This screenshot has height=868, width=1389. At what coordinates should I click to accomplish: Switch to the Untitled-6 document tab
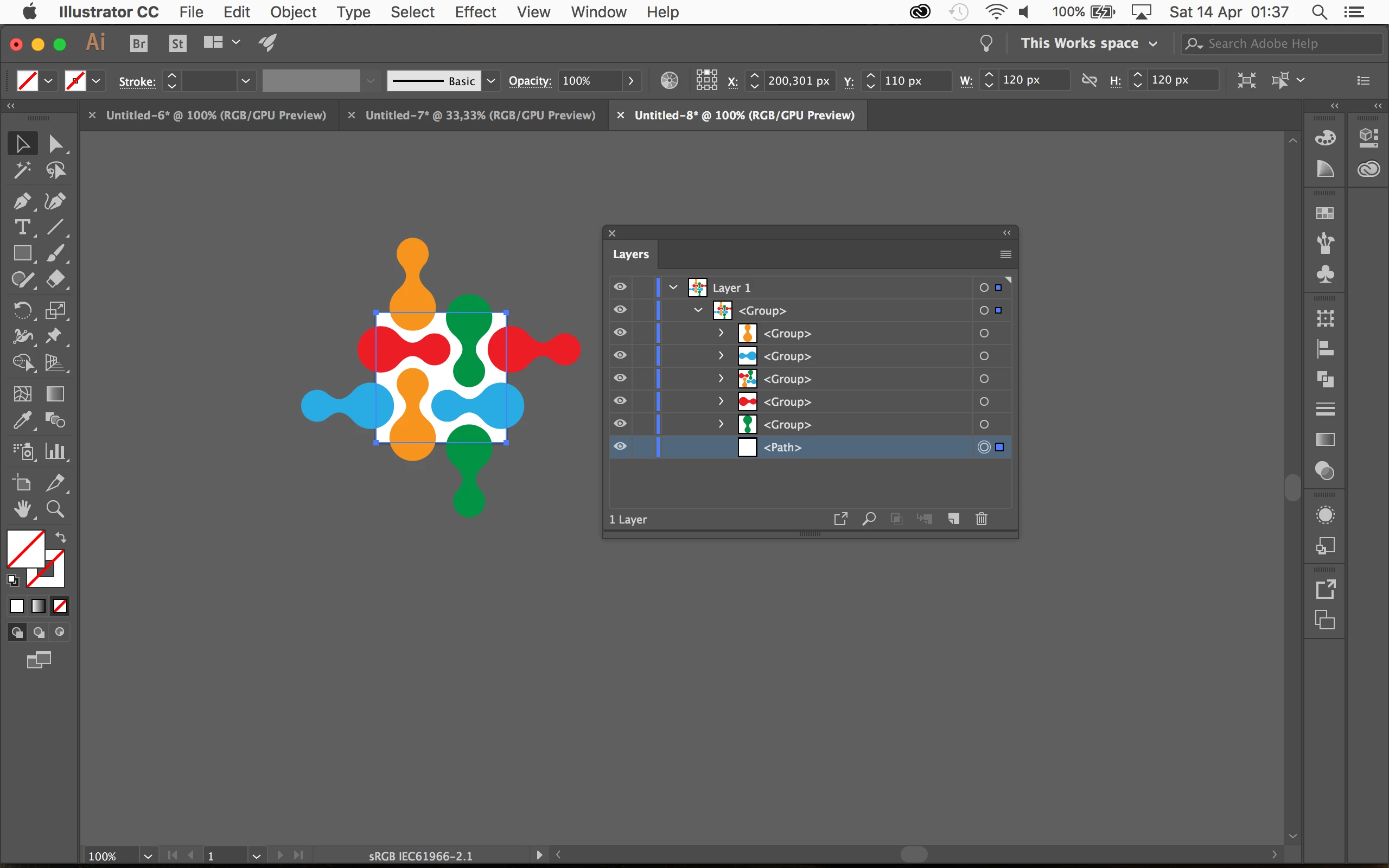coord(216,116)
